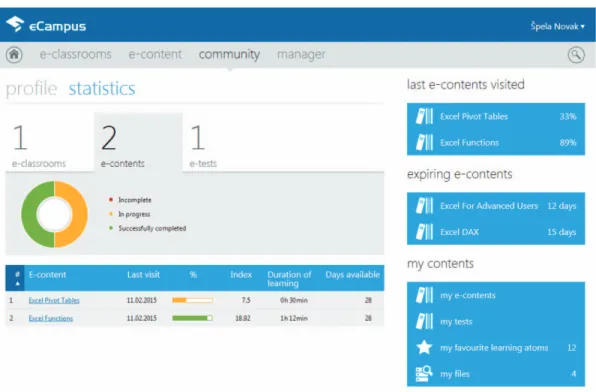The image size is (596, 392).
Task: Click the my files search icon
Action: [x=424, y=374]
